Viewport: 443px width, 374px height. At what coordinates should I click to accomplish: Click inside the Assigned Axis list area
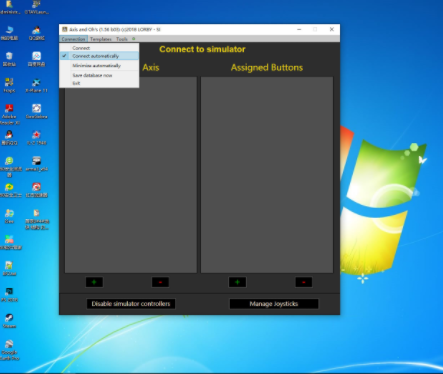(x=130, y=175)
